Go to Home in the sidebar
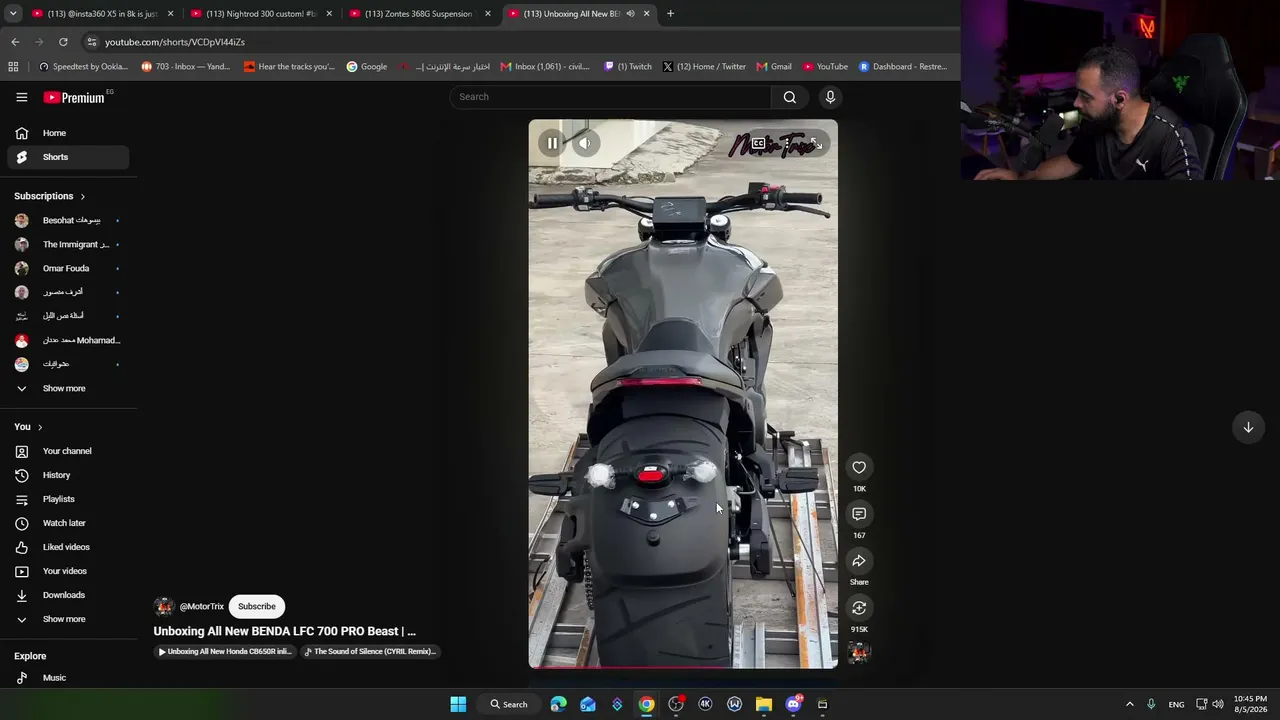This screenshot has width=1280, height=720. [x=68, y=133]
